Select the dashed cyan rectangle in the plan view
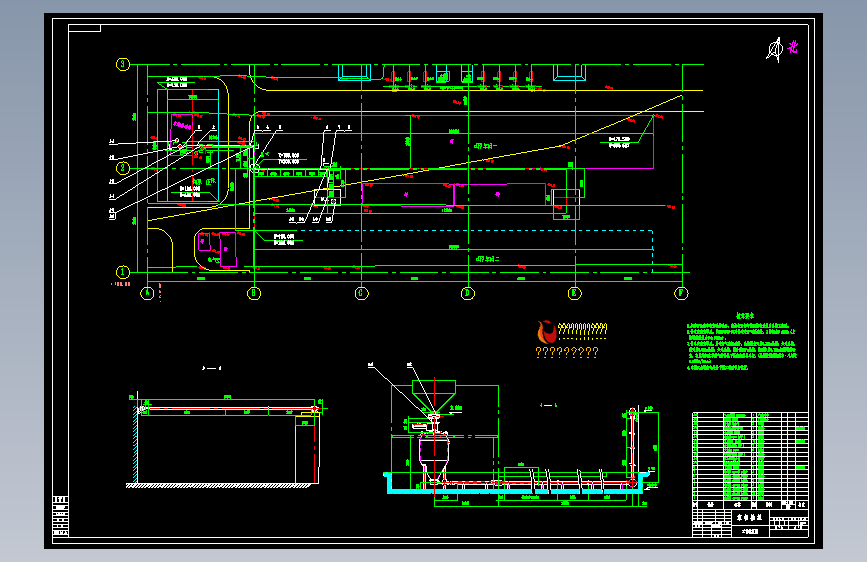 (453, 252)
